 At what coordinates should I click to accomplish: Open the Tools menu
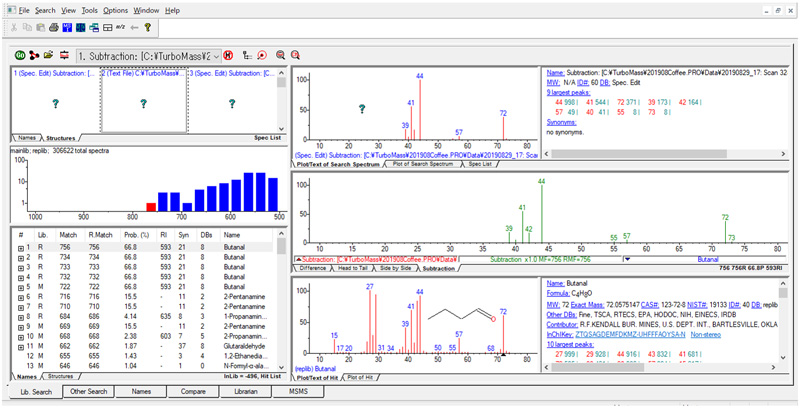90,10
